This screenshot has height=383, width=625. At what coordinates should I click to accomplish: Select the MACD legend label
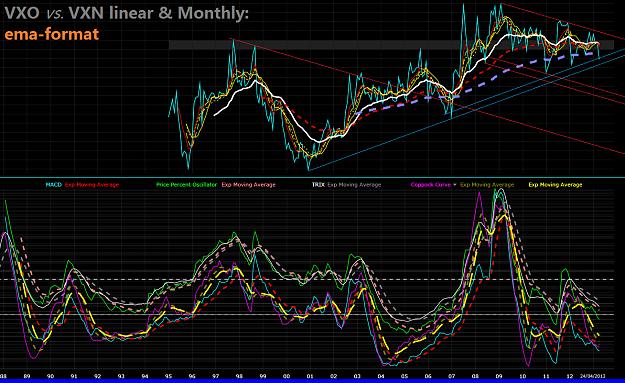tap(54, 185)
